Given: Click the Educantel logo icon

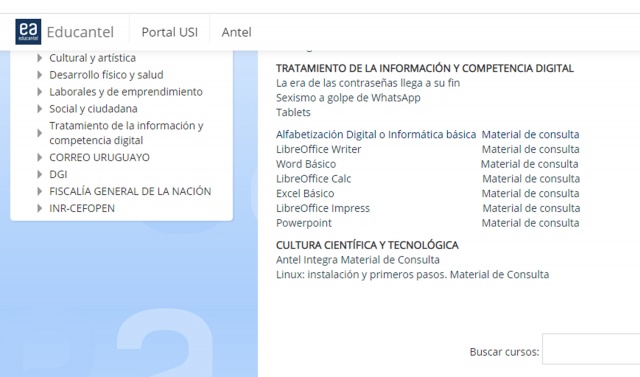Looking at the screenshot, I should pyautogui.click(x=28, y=32).
